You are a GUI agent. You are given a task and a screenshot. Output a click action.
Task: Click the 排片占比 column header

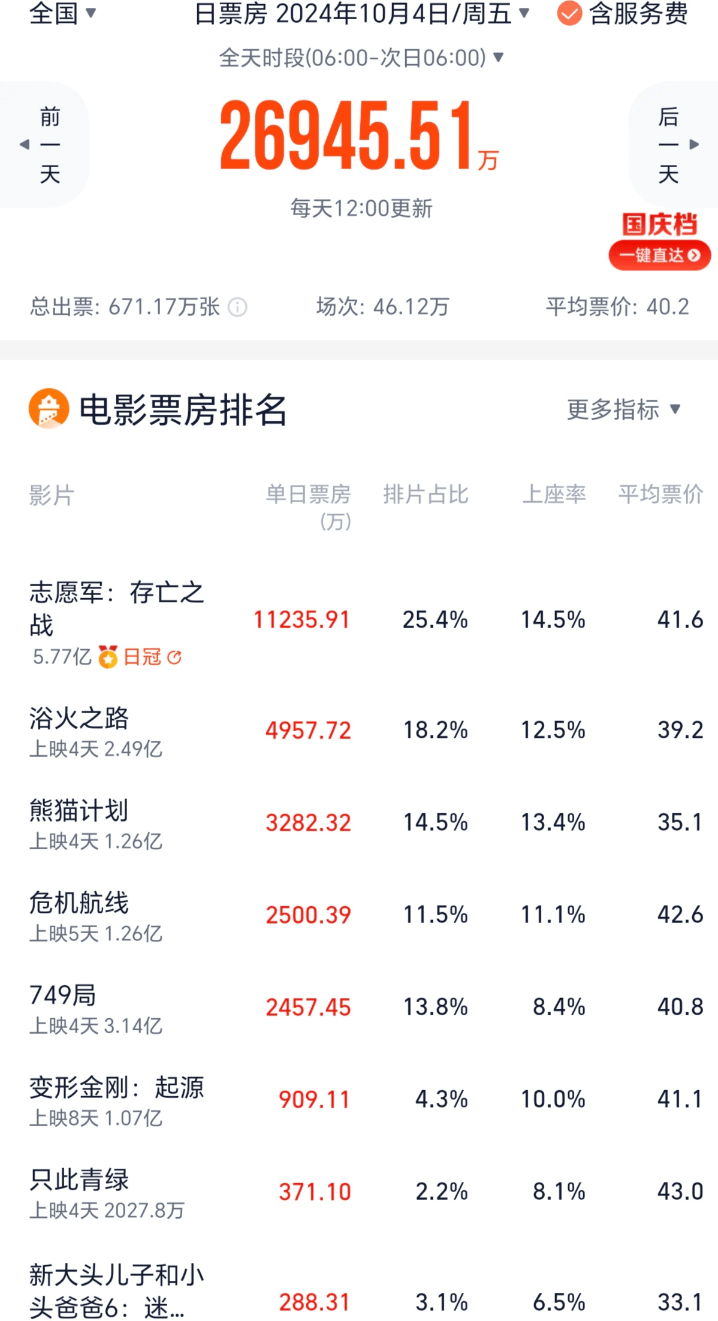tap(426, 495)
